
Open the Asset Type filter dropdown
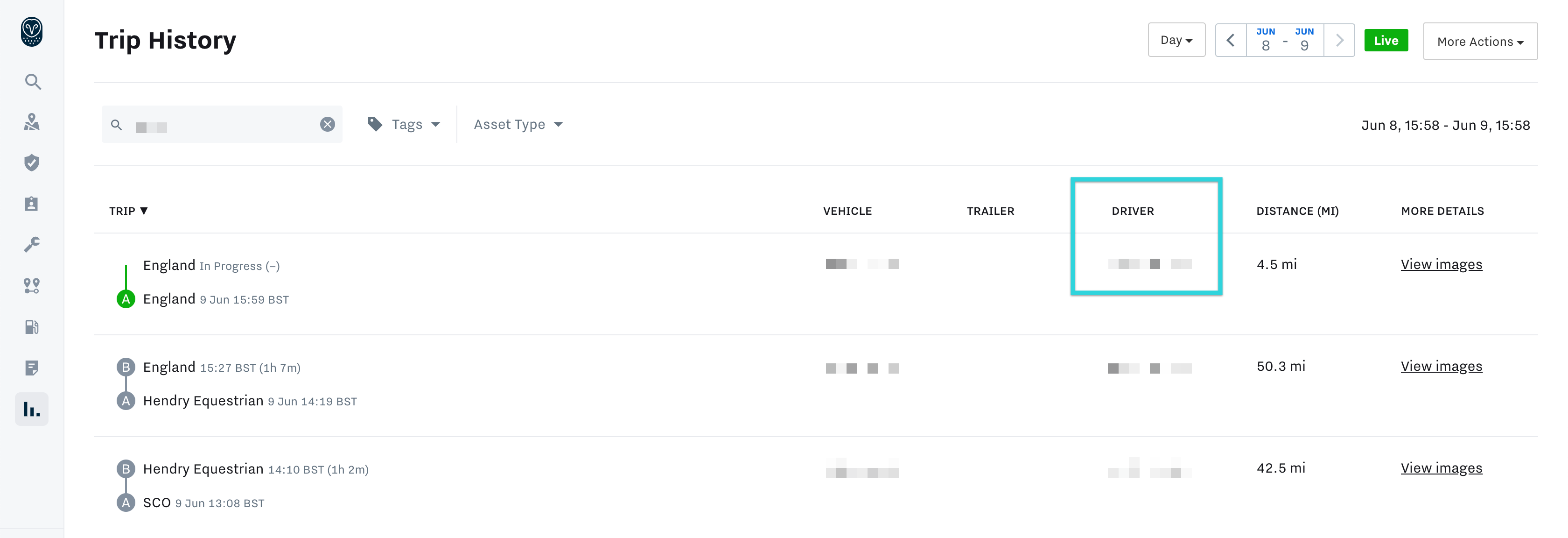[518, 124]
